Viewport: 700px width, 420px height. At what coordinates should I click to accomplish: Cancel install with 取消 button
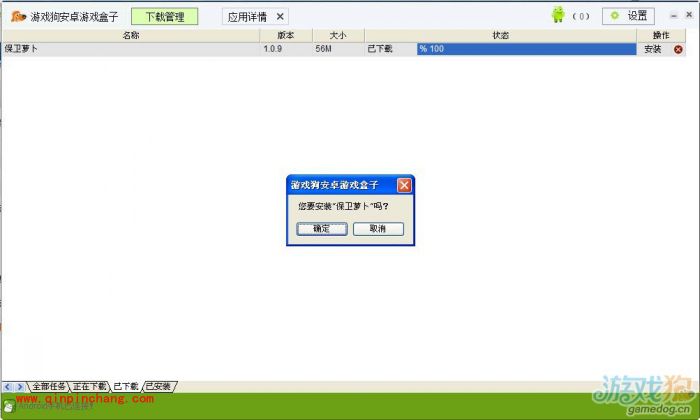[x=378, y=229]
